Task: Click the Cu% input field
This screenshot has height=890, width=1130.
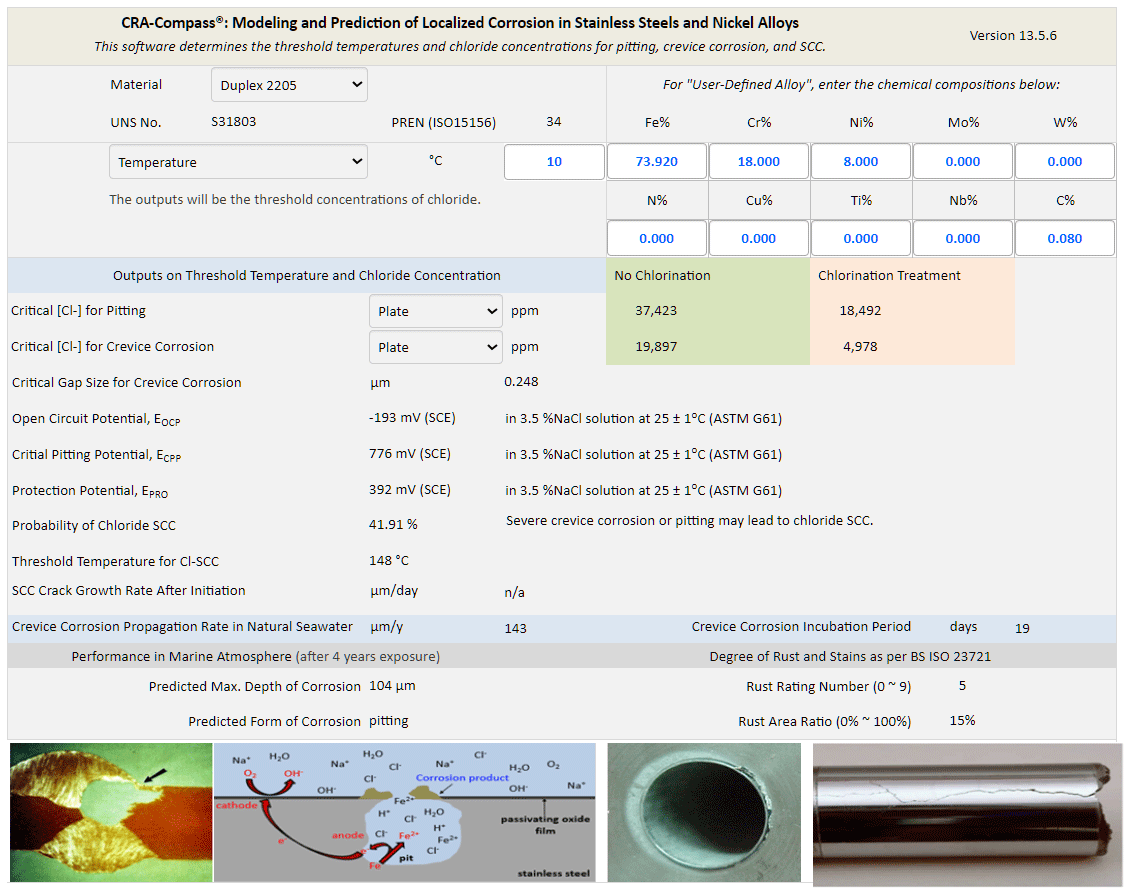Action: 759,239
